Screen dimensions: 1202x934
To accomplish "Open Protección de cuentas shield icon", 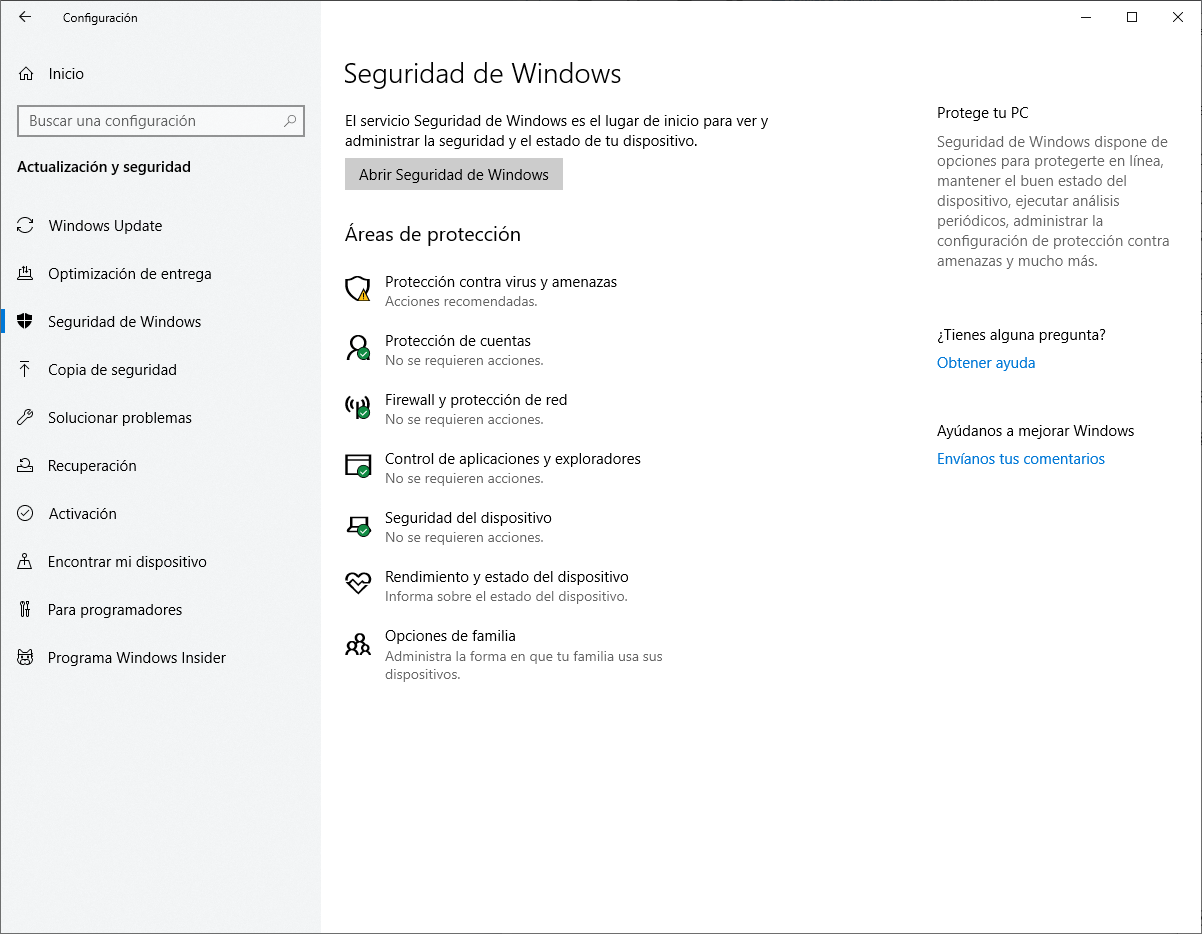I will pyautogui.click(x=357, y=348).
